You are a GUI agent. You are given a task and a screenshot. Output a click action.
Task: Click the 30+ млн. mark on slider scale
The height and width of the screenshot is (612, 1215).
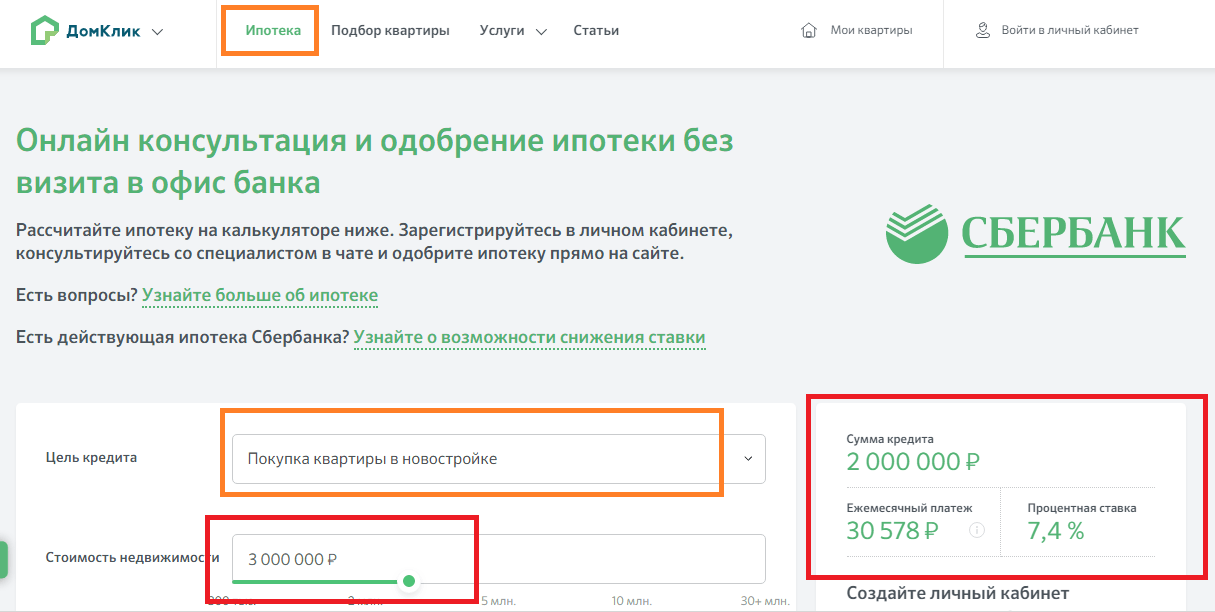point(764,601)
